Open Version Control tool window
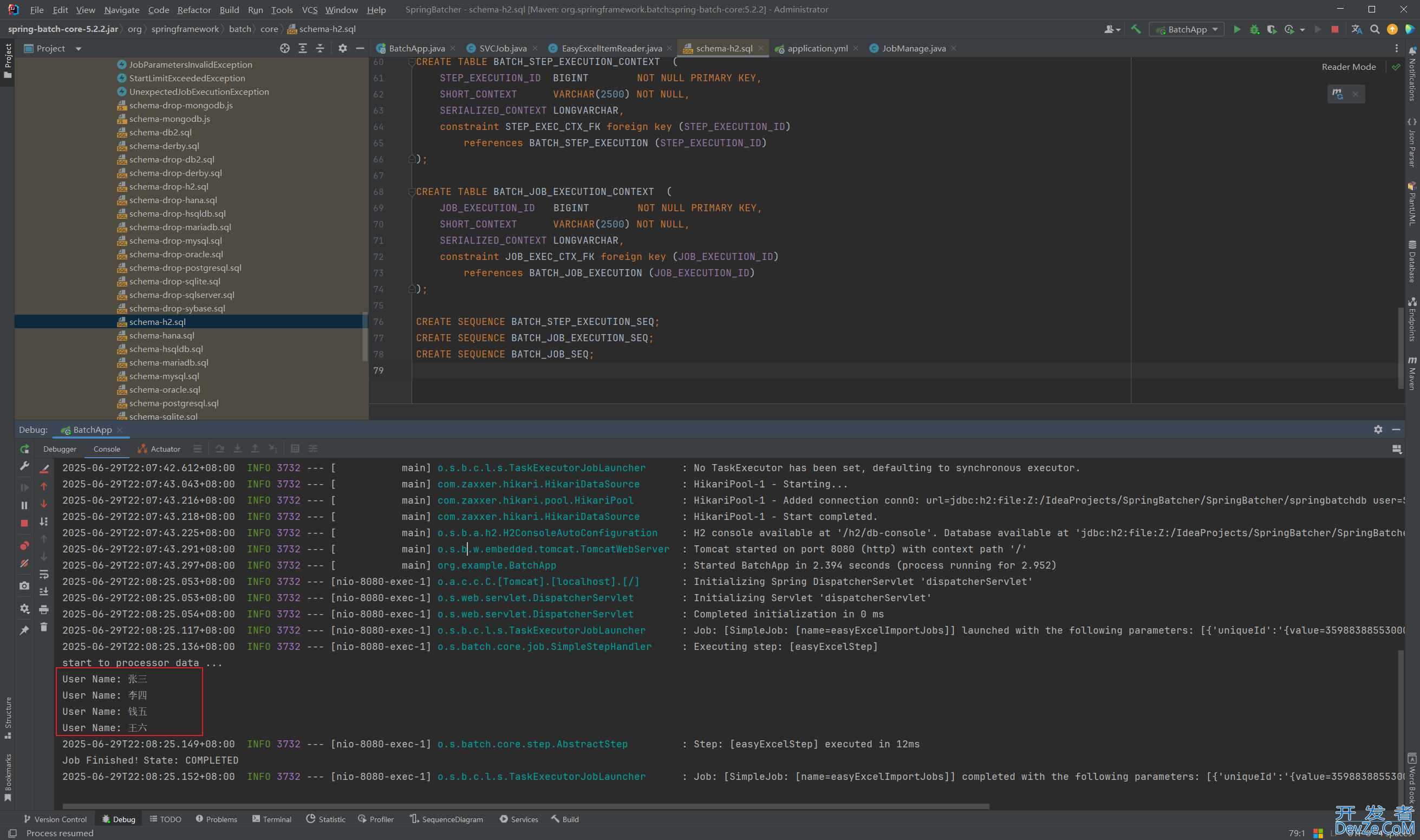1420x840 pixels. (55, 819)
